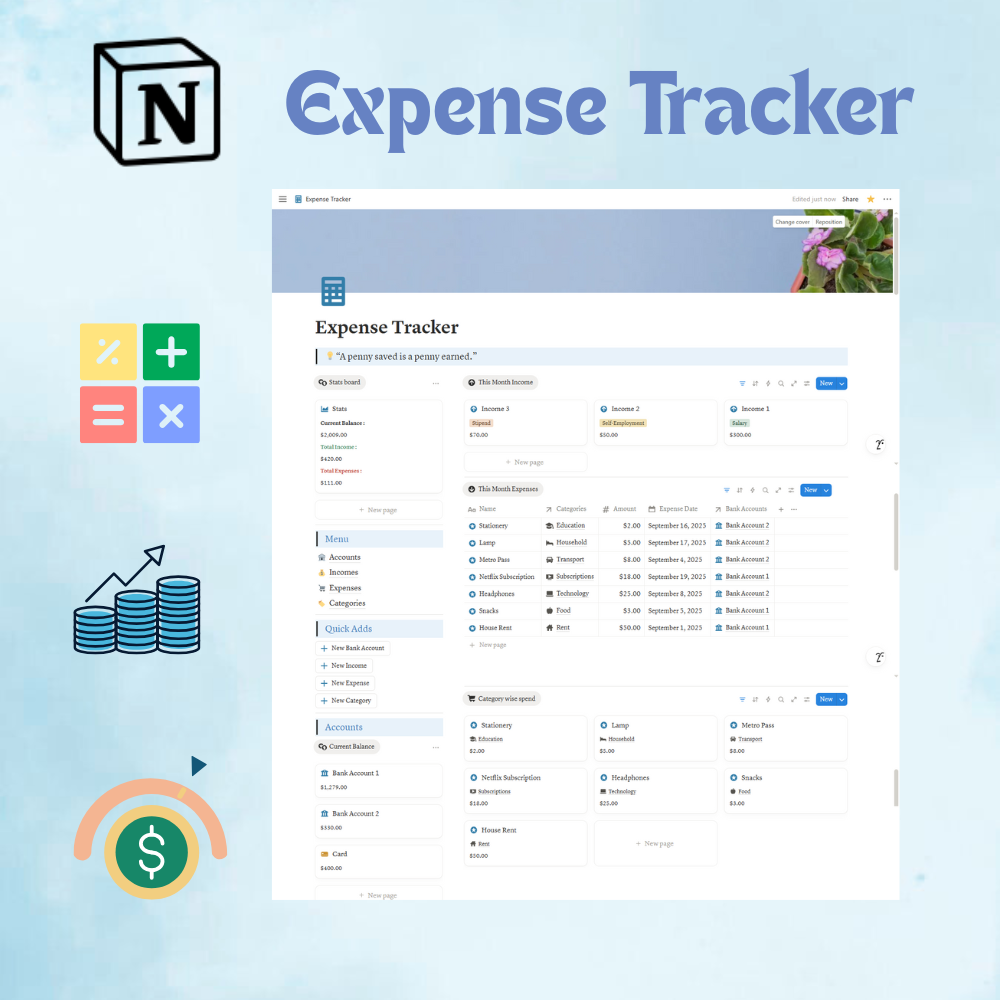Open the Expense Tracker breadcrumb title
Viewport: 1000px width, 1000px height.
coord(328,199)
